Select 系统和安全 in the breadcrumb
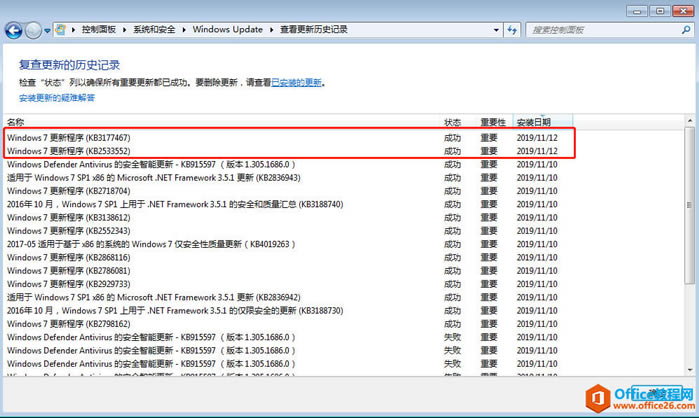The width and height of the screenshot is (699, 418). (x=154, y=29)
